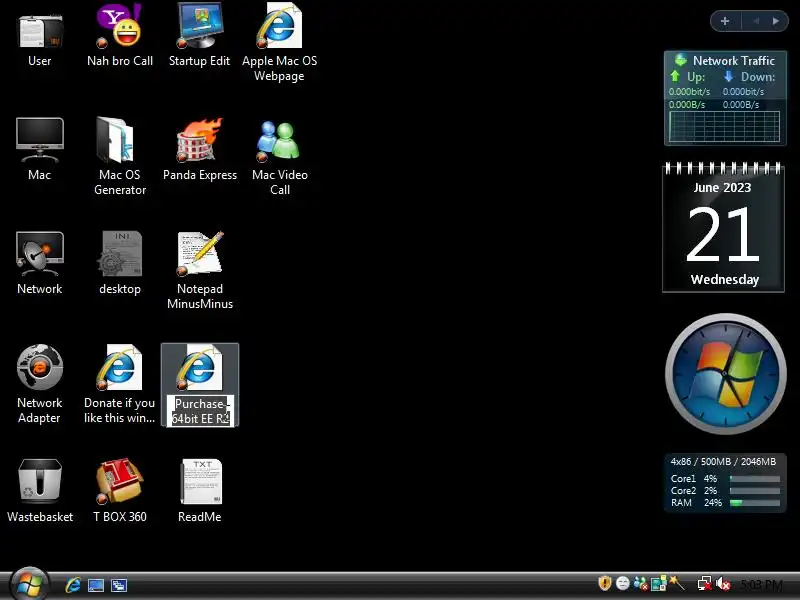The image size is (800, 600).
Task: Click Wednesday on the calendar gadget
Action: click(x=724, y=280)
